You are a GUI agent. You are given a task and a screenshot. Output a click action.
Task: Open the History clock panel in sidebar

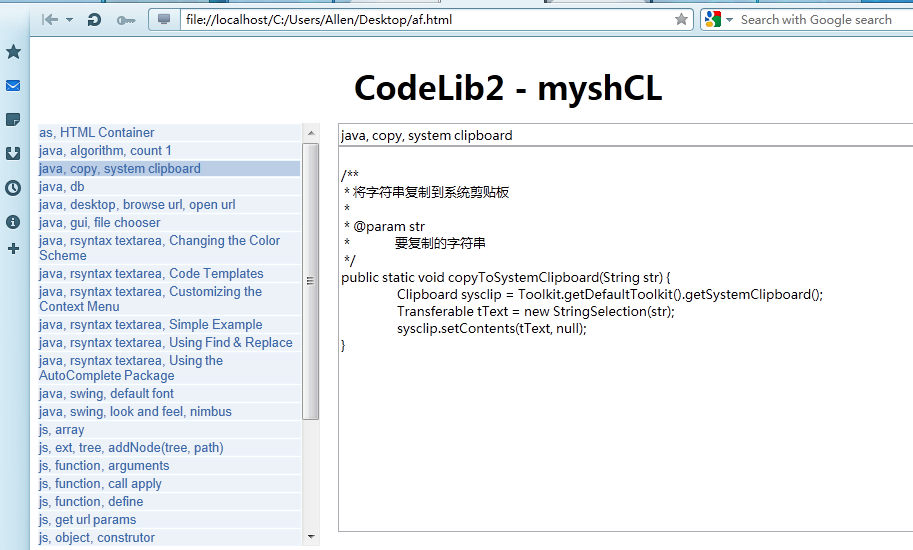pyautogui.click(x=13, y=188)
